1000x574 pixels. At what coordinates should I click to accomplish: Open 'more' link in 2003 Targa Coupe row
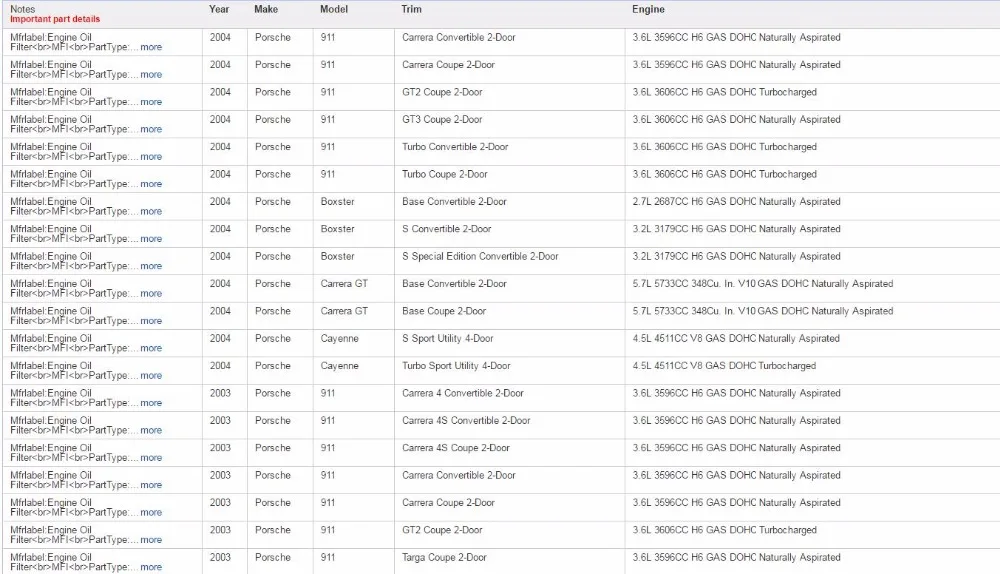tap(151, 568)
